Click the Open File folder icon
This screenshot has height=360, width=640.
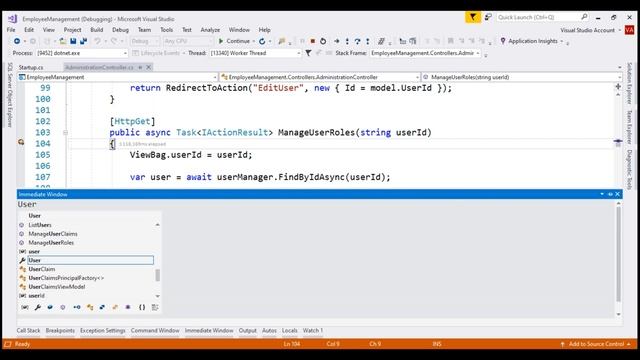tap(62, 41)
